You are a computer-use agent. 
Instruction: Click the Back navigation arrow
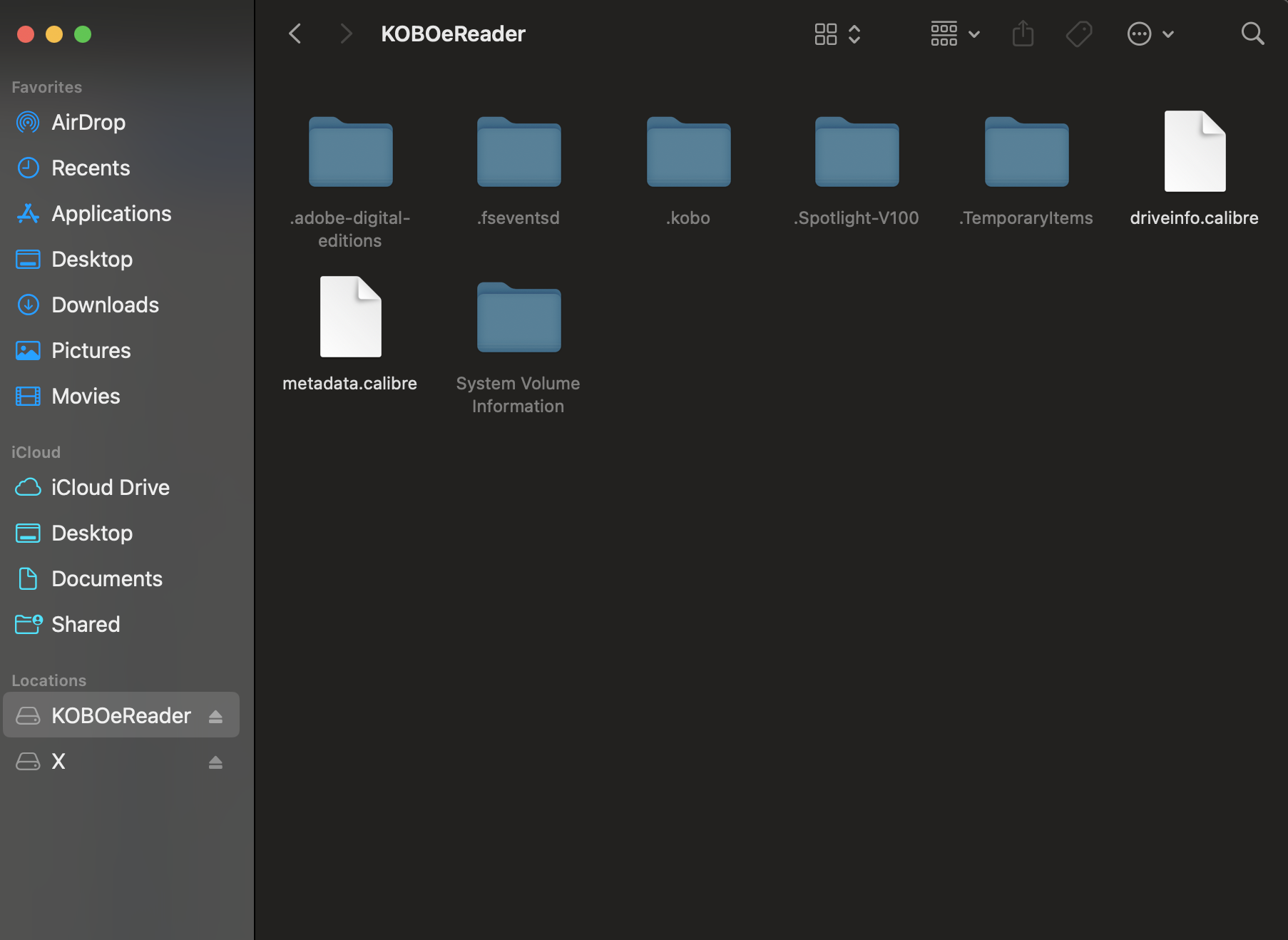point(295,34)
